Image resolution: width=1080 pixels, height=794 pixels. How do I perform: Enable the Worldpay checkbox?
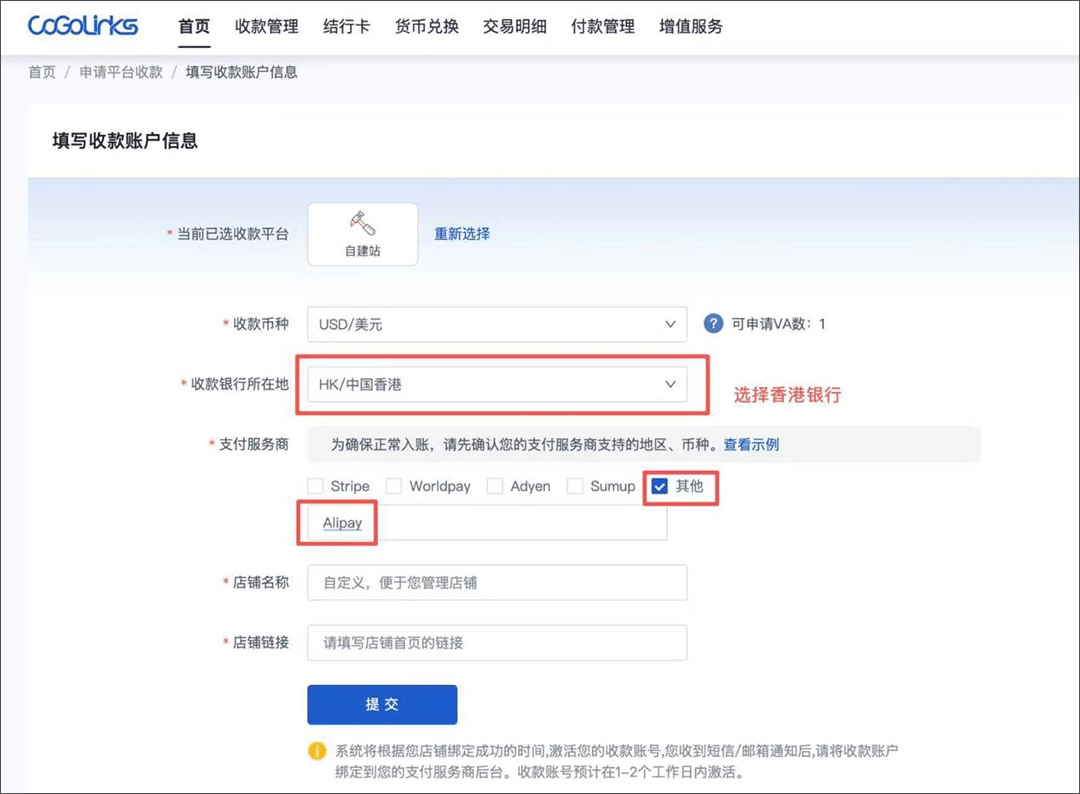tap(394, 486)
